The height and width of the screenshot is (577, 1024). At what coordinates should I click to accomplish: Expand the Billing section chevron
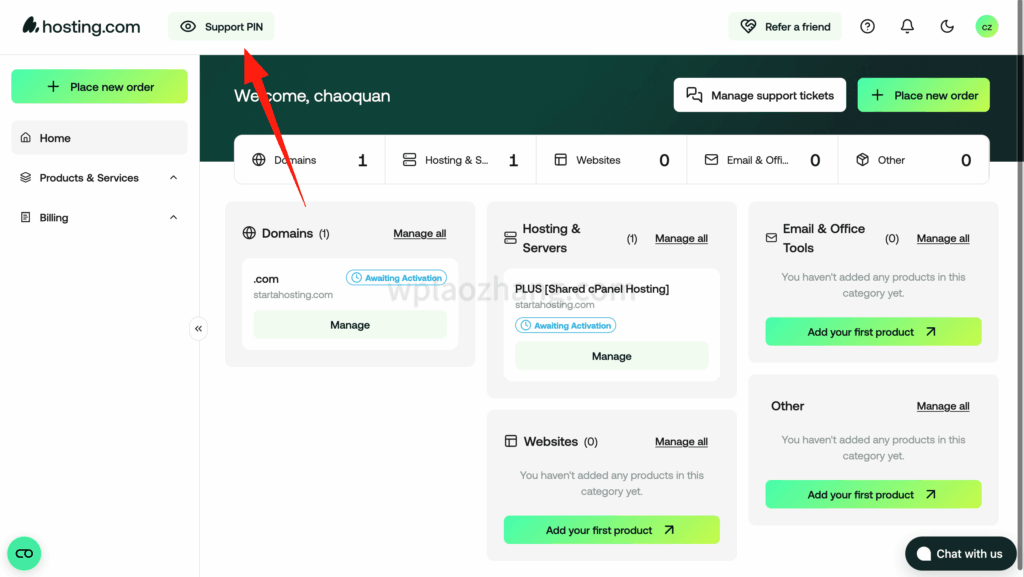(x=173, y=218)
